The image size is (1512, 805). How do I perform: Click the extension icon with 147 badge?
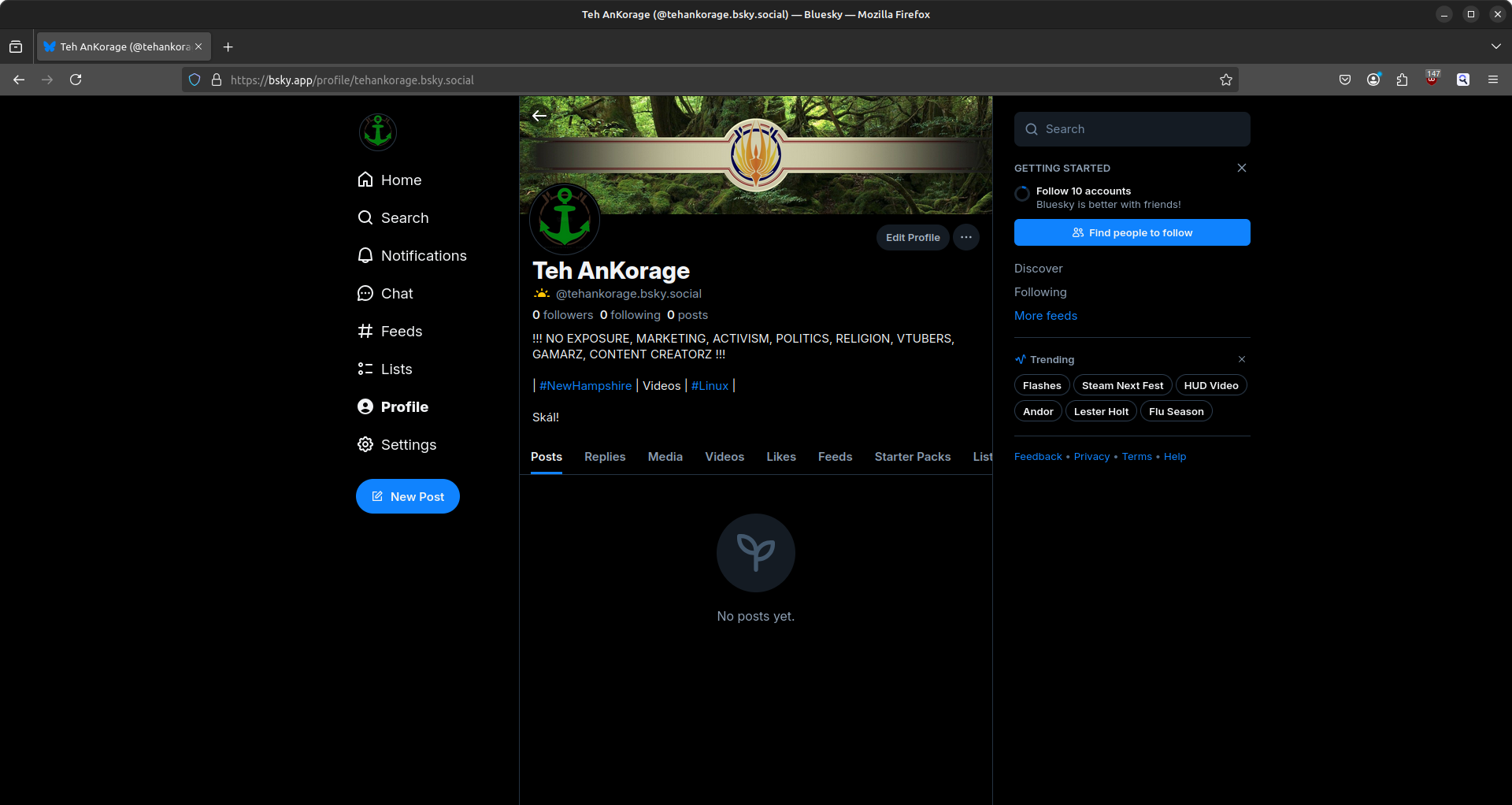(x=1432, y=80)
